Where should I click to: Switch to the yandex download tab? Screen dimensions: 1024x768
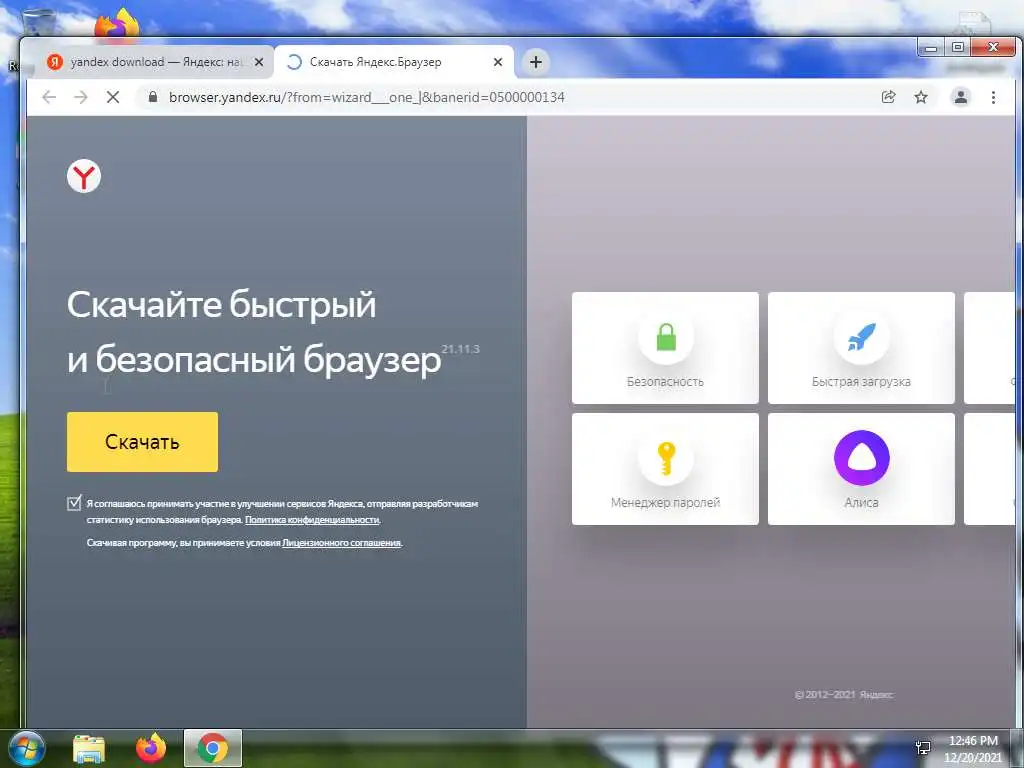(155, 62)
